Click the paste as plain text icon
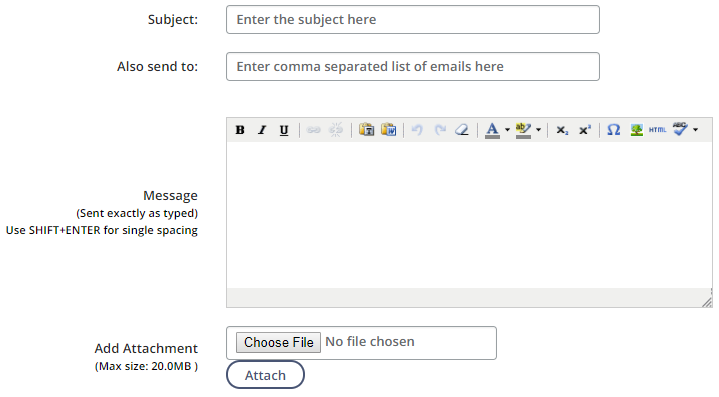The image size is (719, 397). coord(366,130)
